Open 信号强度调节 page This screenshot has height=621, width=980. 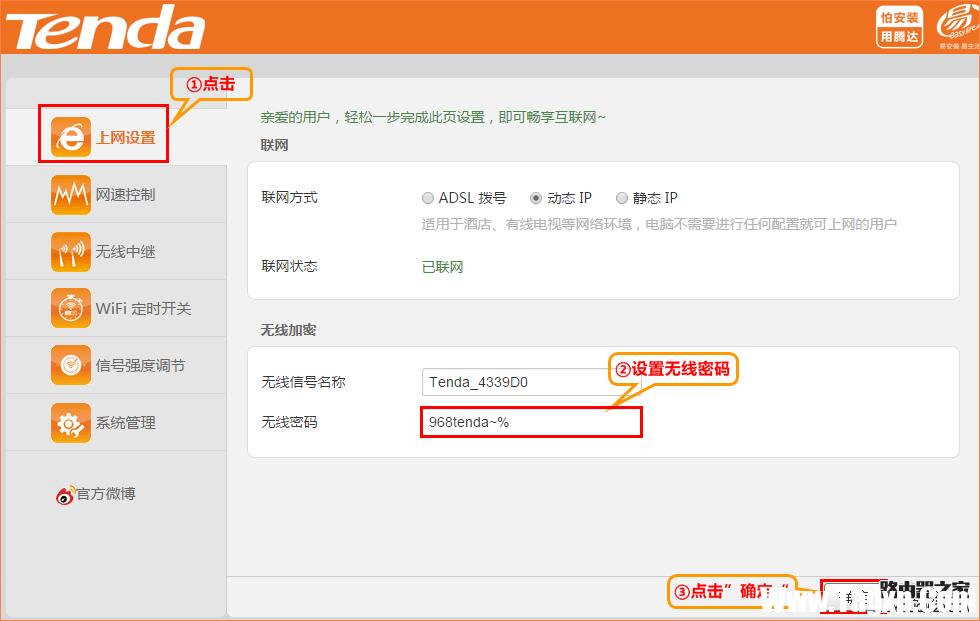click(x=116, y=365)
